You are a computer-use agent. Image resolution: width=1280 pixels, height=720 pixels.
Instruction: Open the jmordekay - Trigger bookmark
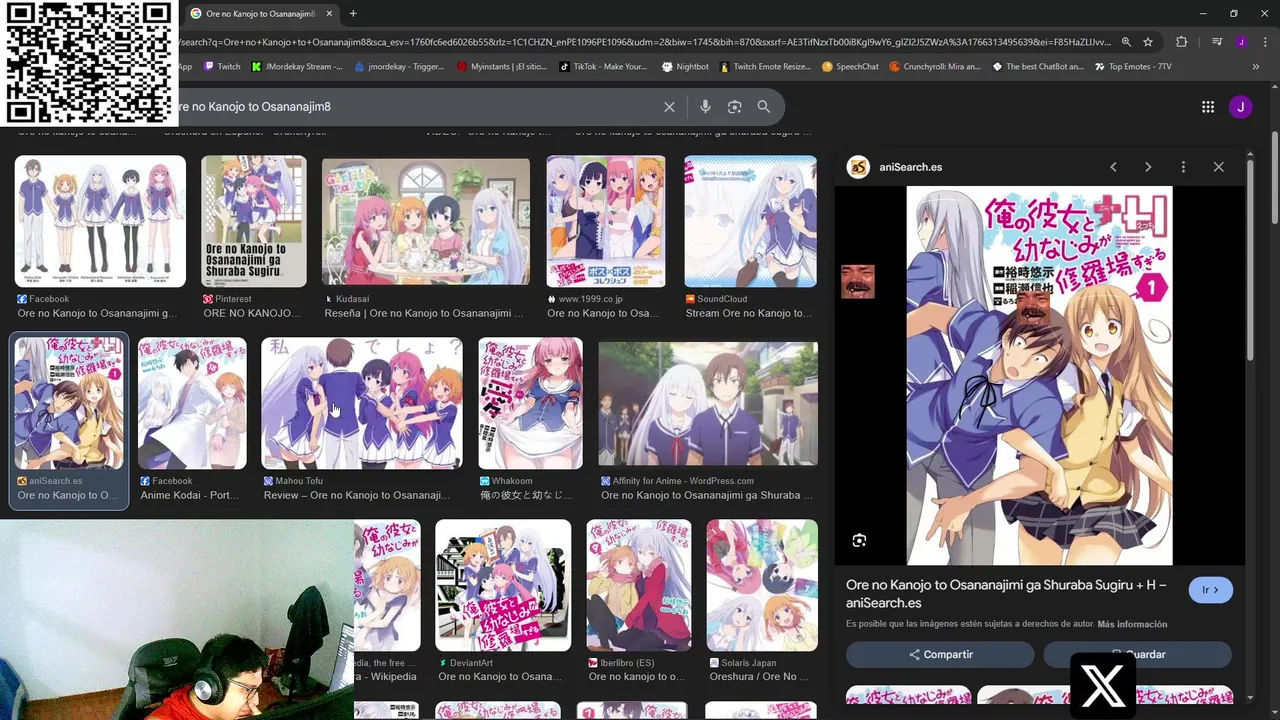pyautogui.click(x=399, y=67)
